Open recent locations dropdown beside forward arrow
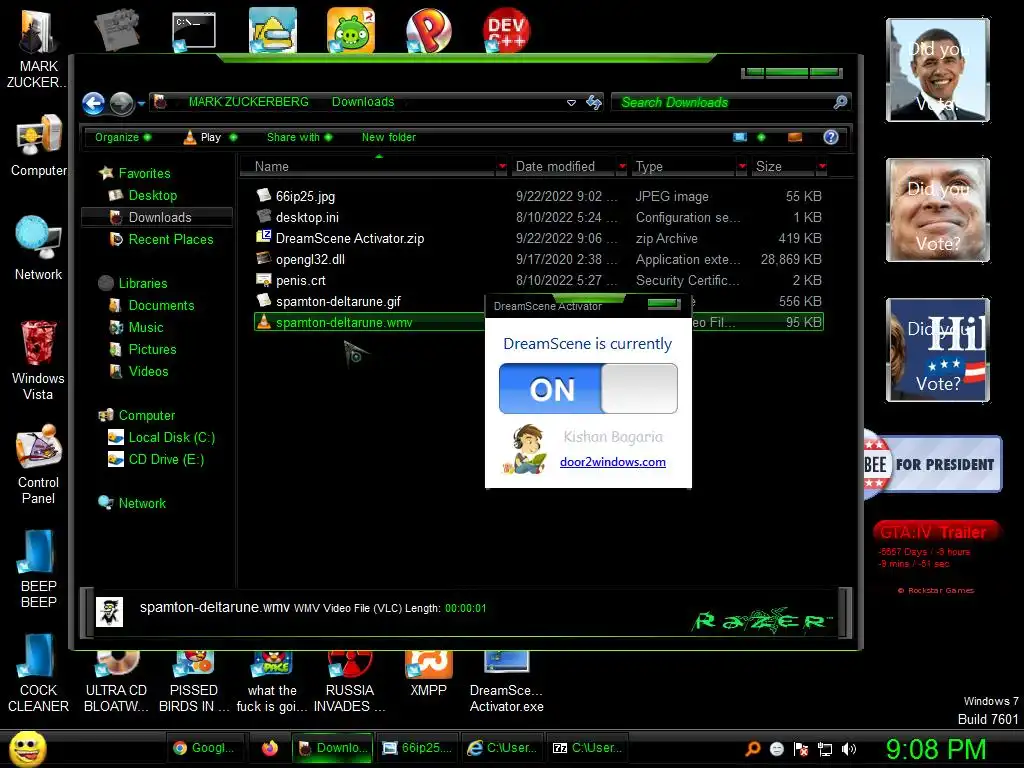The width and height of the screenshot is (1024, 768). (141, 103)
